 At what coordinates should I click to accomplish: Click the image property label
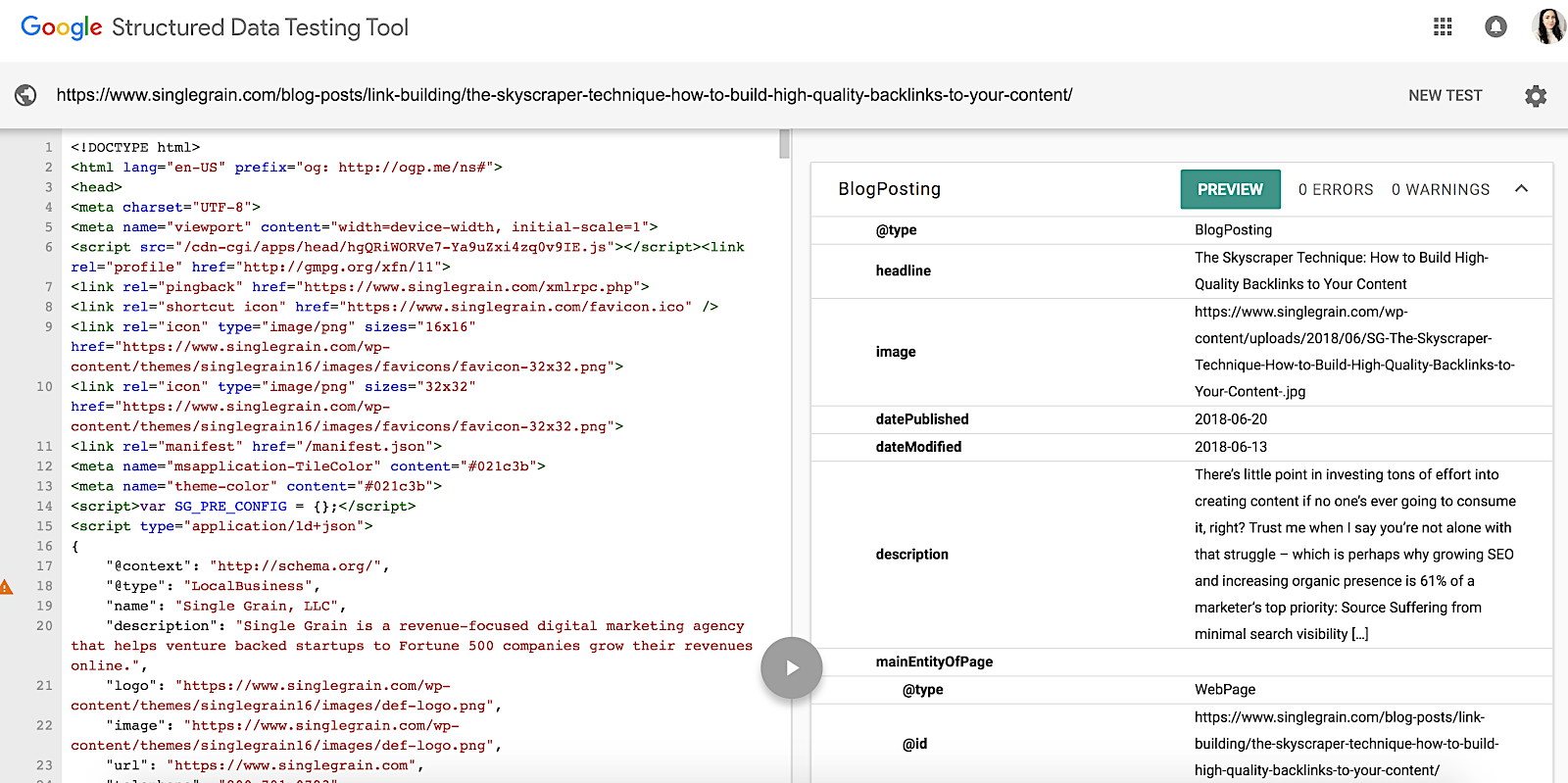tap(896, 352)
